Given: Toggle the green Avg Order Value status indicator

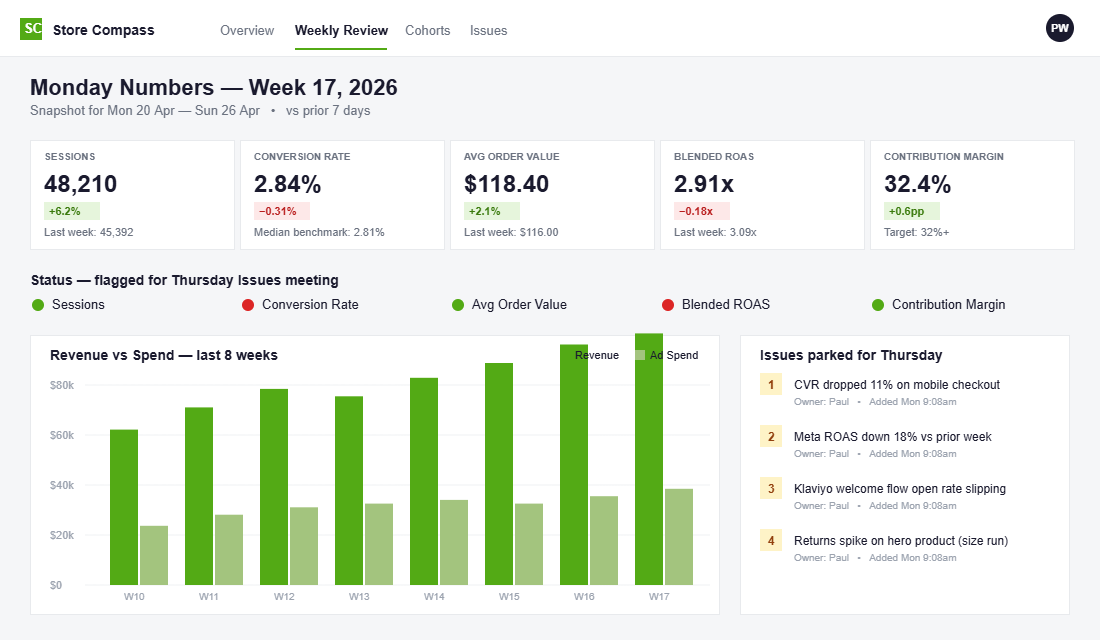Looking at the screenshot, I should pos(456,304).
